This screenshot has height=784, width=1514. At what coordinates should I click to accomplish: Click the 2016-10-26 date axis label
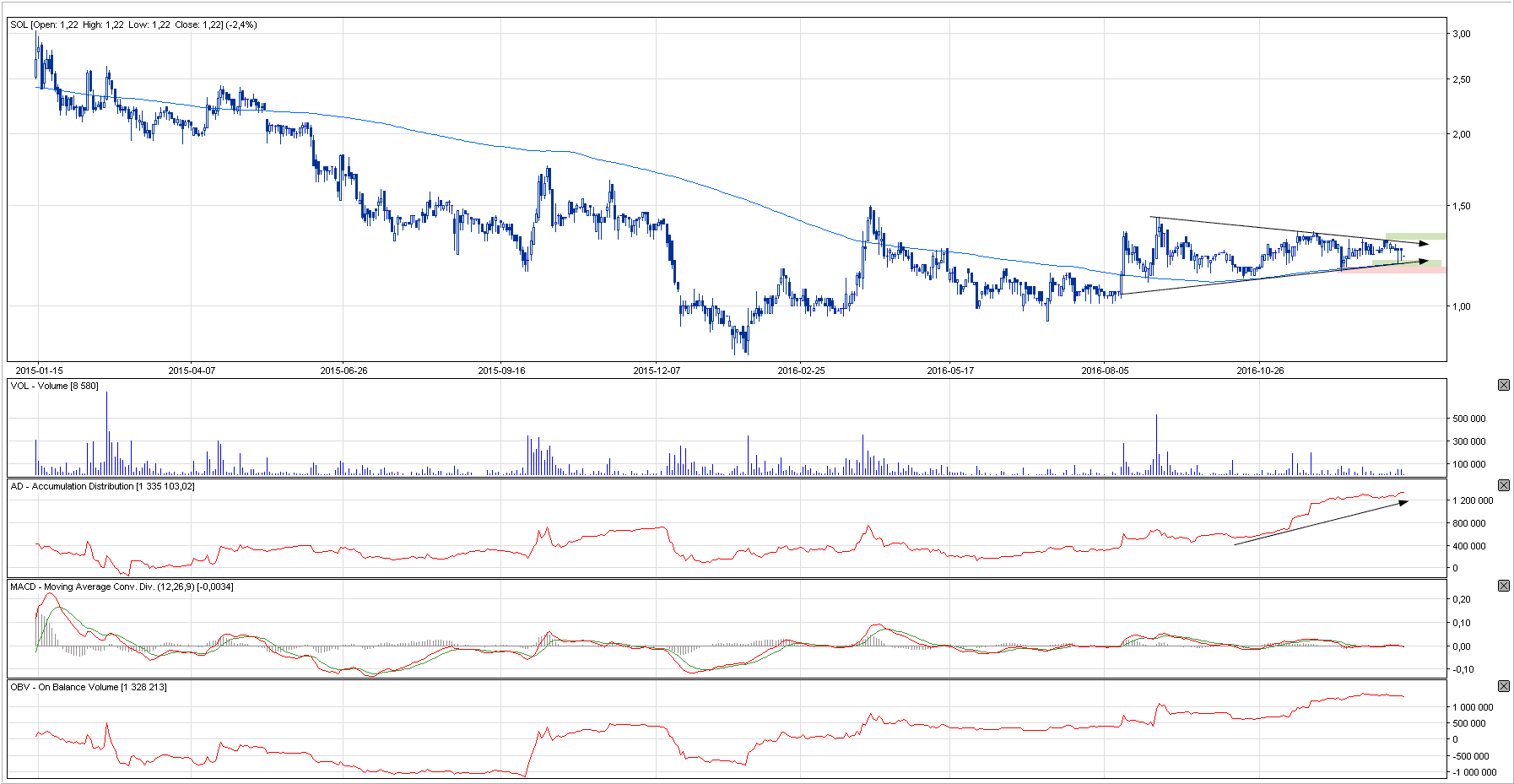coord(1260,370)
